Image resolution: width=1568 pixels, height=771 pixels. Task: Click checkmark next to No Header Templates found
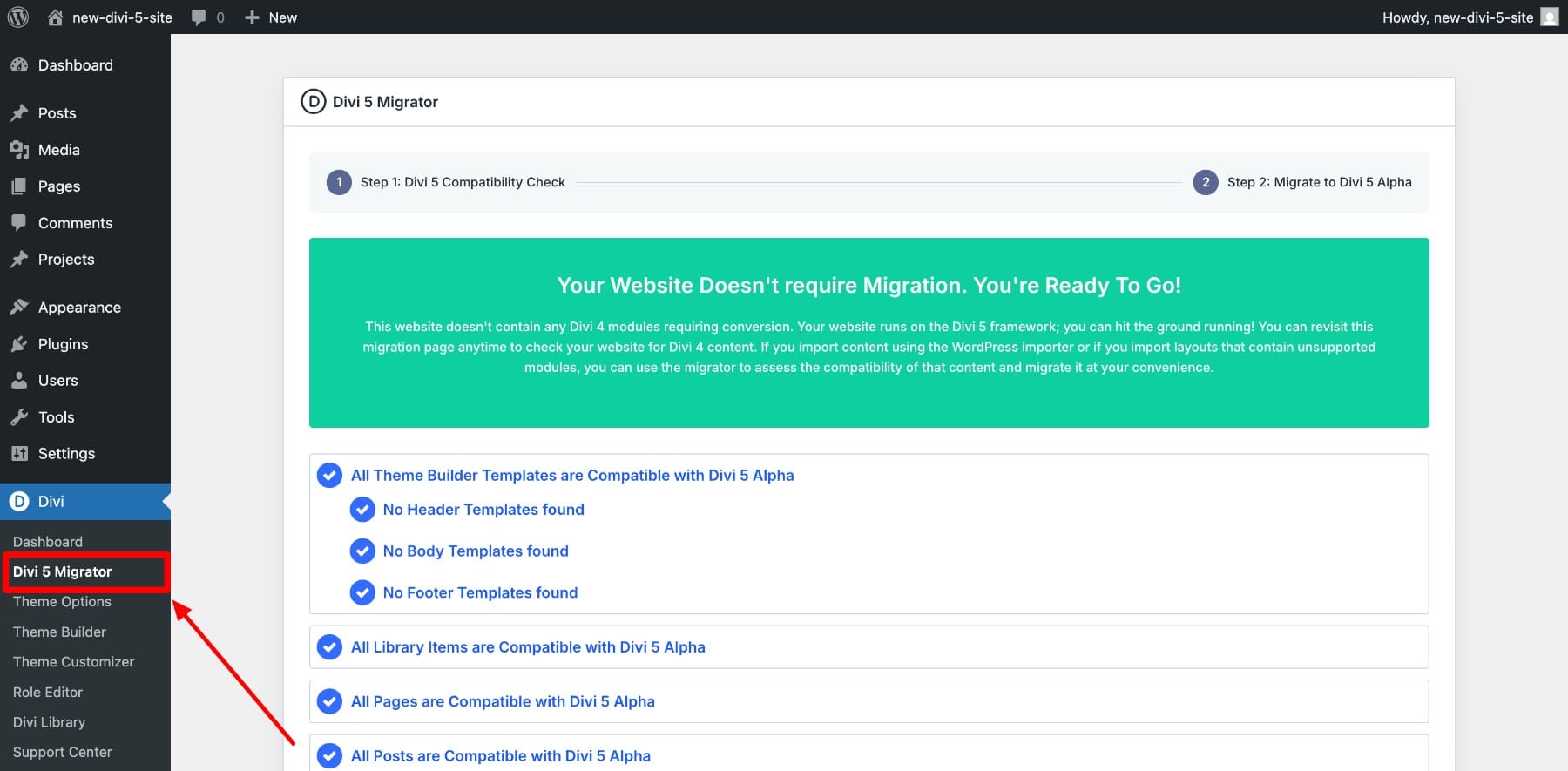[362, 510]
